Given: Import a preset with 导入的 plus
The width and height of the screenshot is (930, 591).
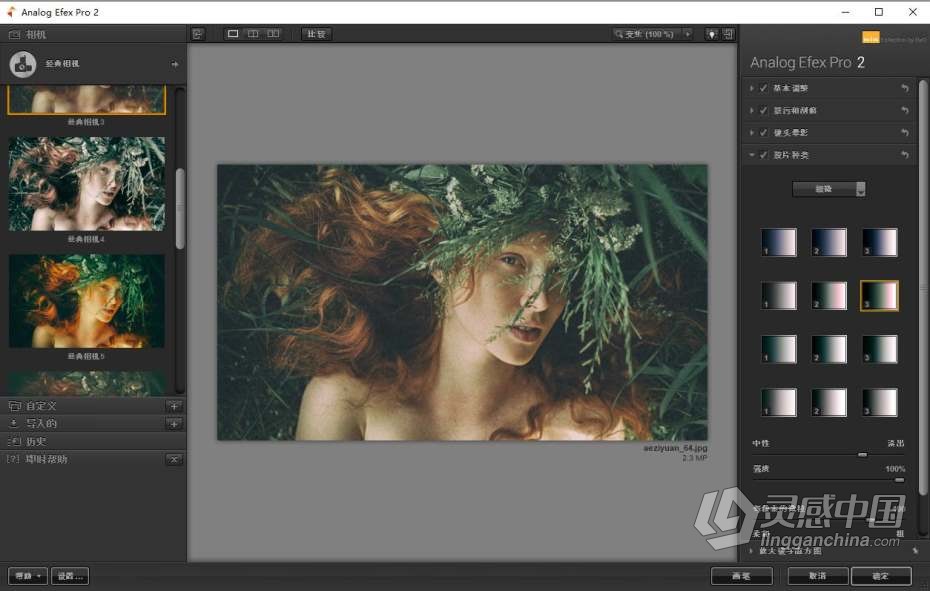Looking at the screenshot, I should (x=174, y=424).
